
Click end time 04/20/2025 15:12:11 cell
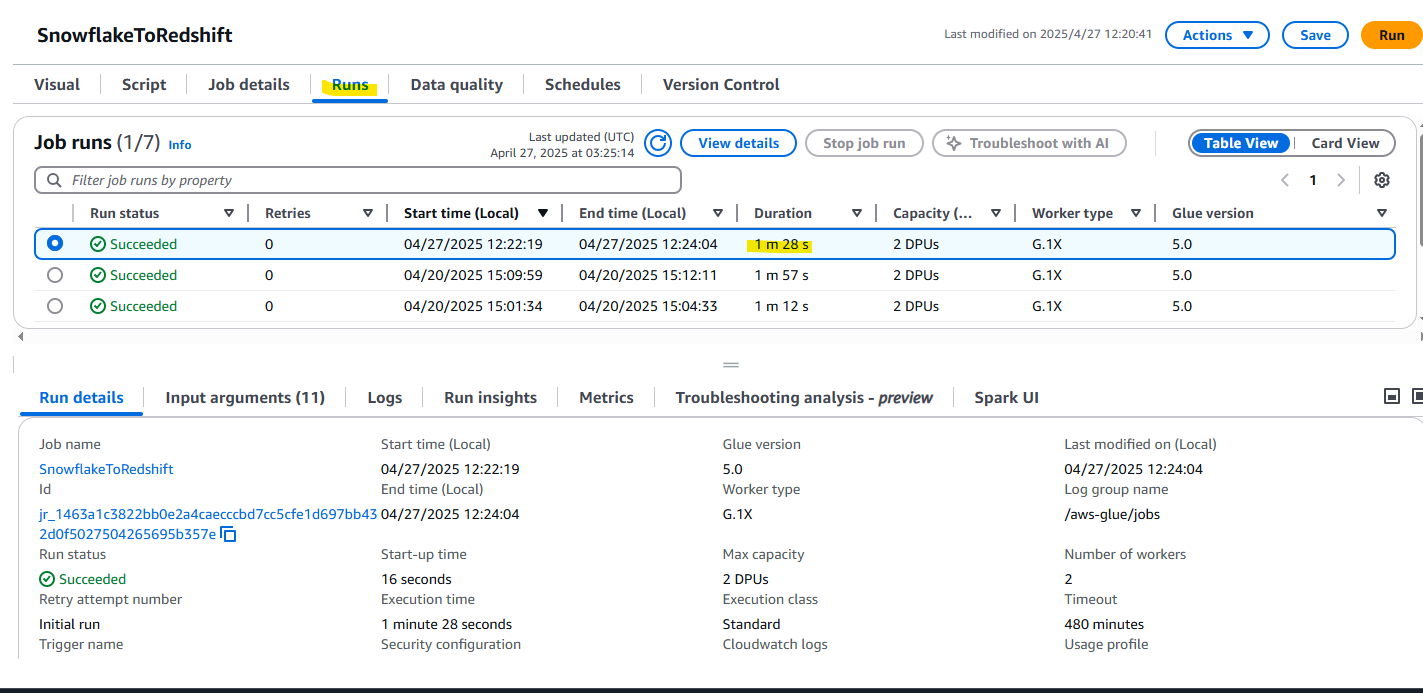click(648, 275)
